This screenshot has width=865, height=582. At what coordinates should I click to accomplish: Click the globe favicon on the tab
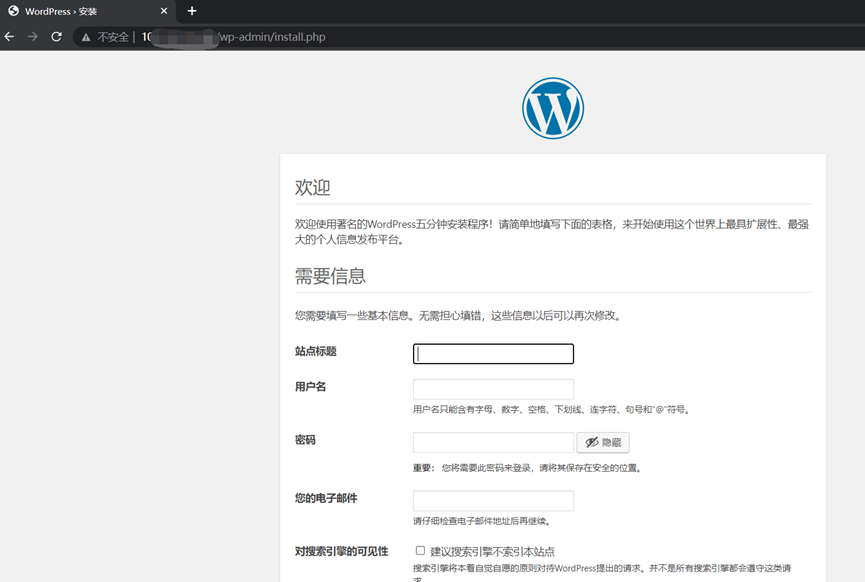pos(13,11)
